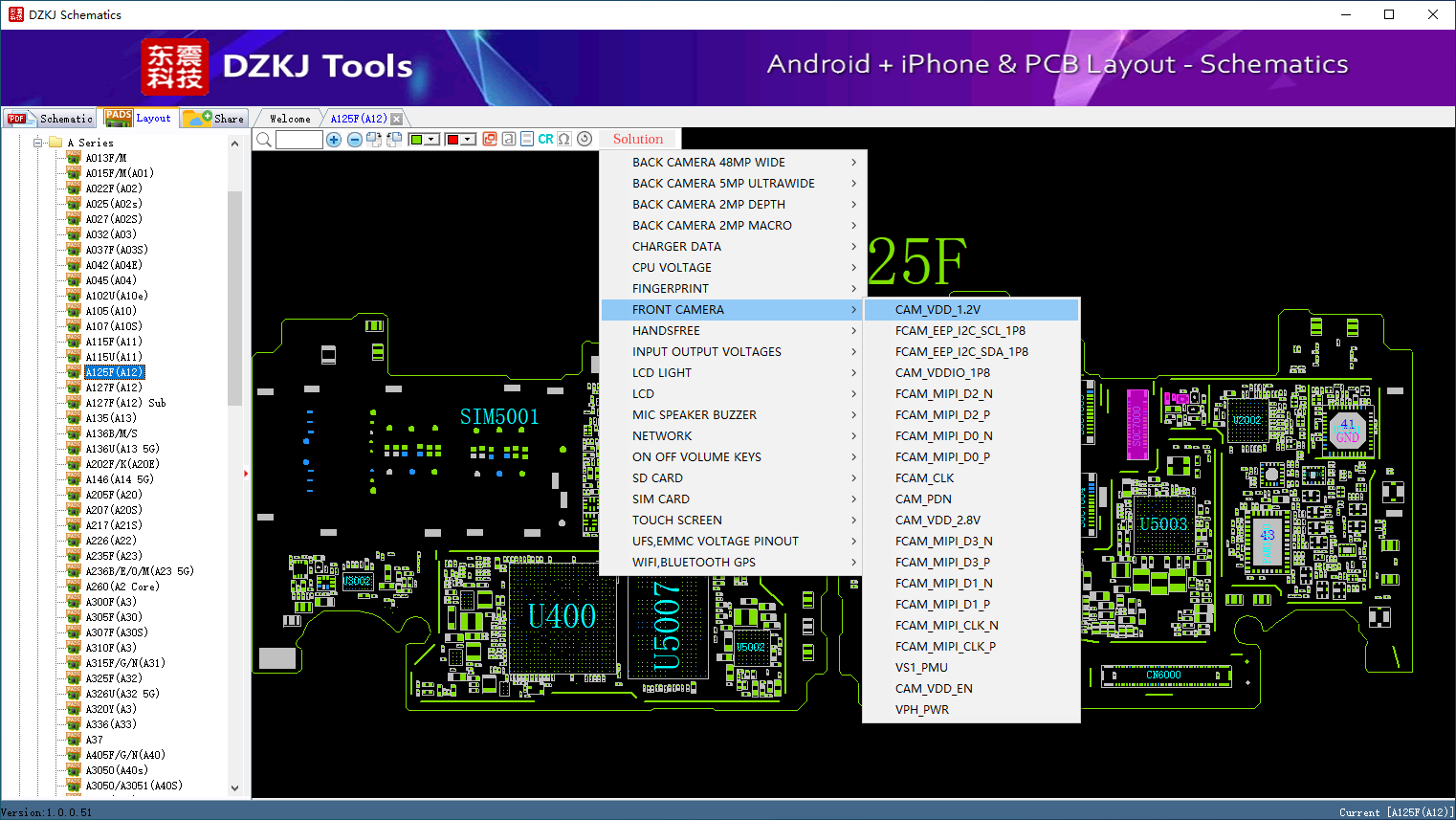Click the circular refresh icon in toolbar
This screenshot has width=1456, height=820.
click(x=585, y=140)
